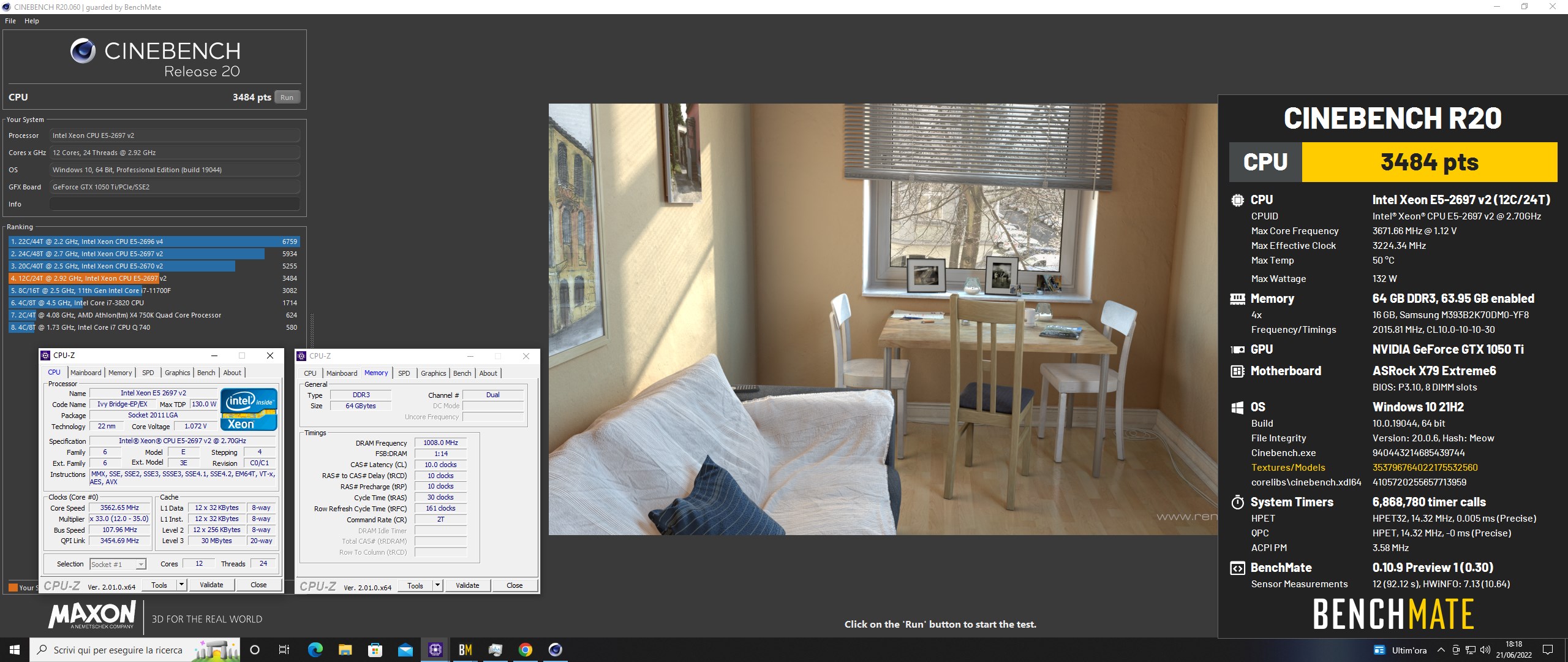Open the Mail app from the taskbar
Screen dimensions: 1568x662
click(x=405, y=650)
